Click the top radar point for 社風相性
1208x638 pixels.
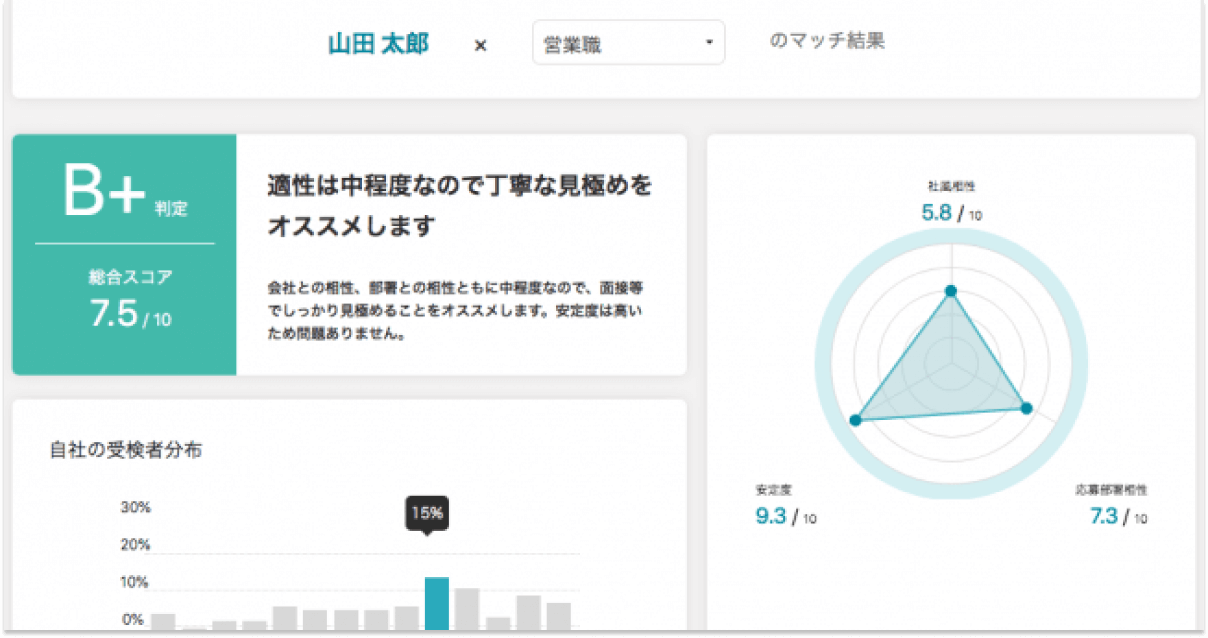click(x=951, y=291)
